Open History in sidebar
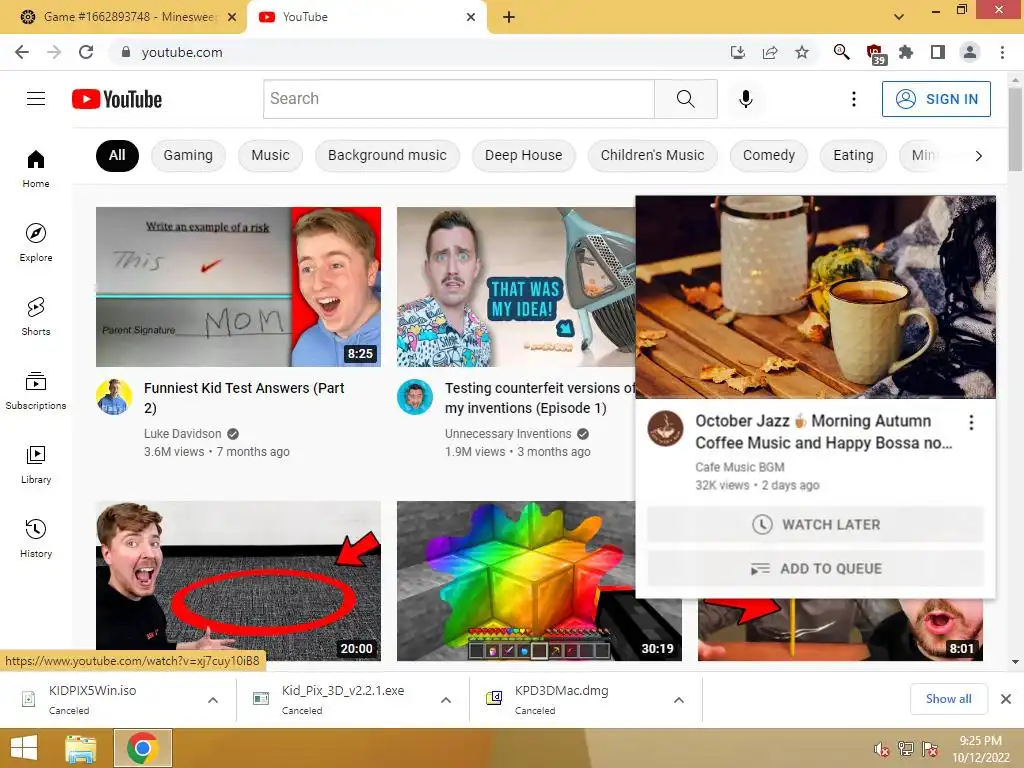This screenshot has width=1024, height=768. (36, 538)
